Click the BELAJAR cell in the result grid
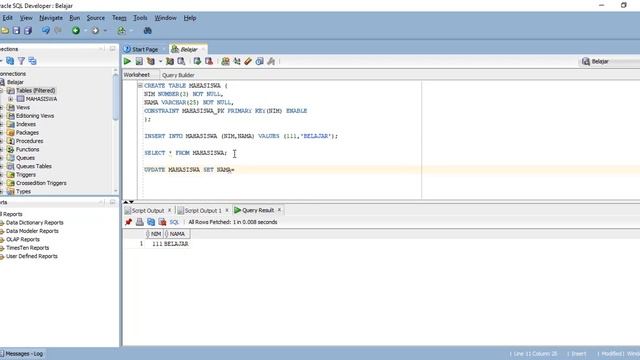 coord(176,244)
